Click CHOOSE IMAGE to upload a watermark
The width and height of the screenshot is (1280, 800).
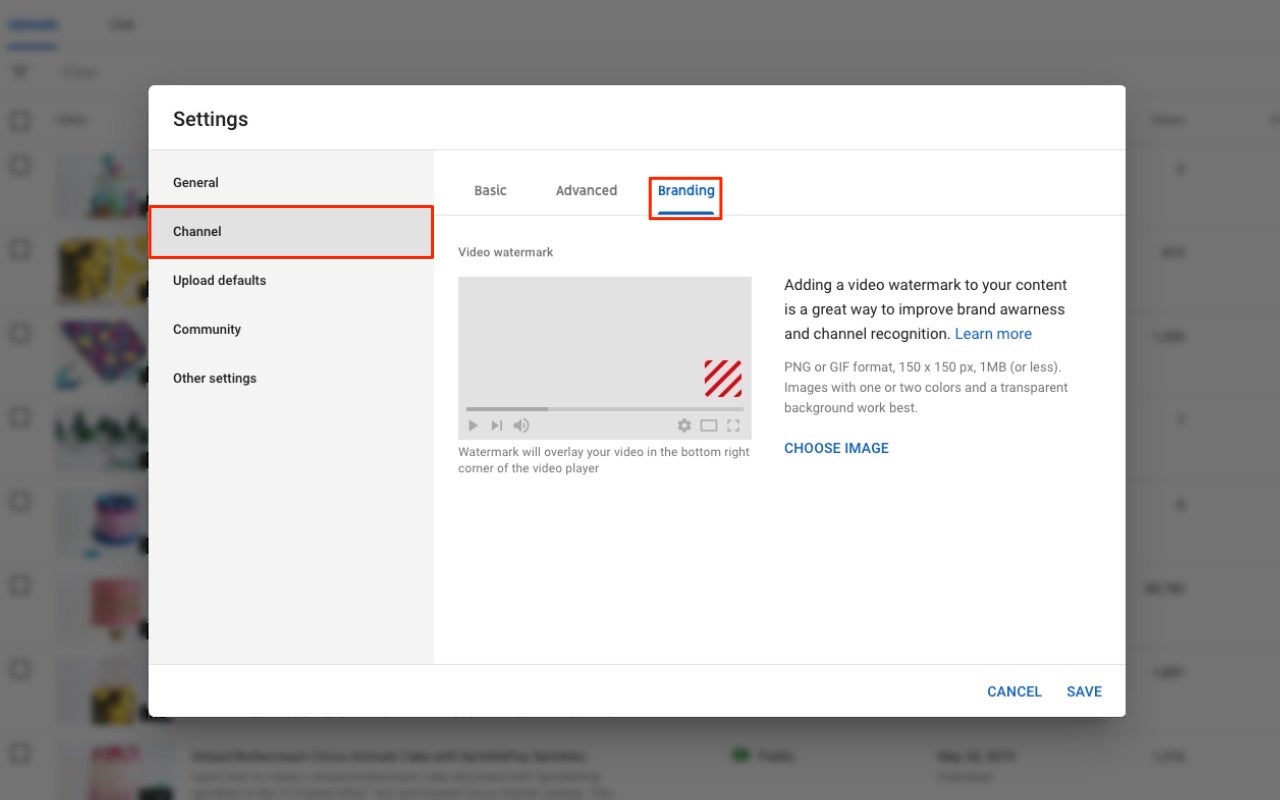pyautogui.click(x=836, y=448)
